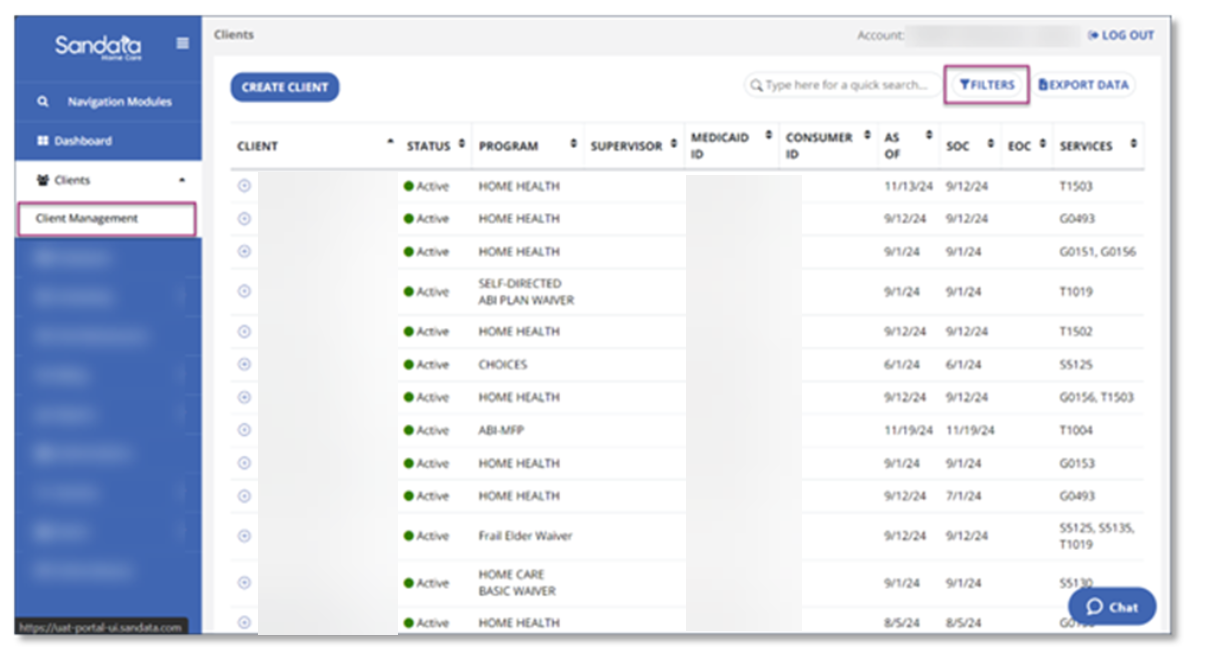Expand the first client row with T1503 service
This screenshot has height=649, width=1206.
click(245, 186)
